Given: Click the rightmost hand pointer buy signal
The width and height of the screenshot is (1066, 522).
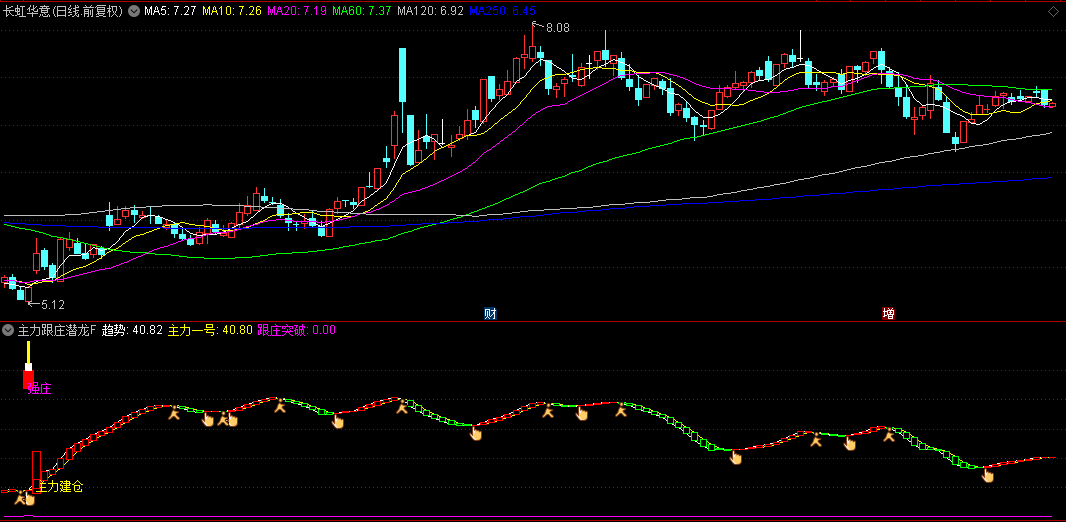Looking at the screenshot, I should 988,475.
